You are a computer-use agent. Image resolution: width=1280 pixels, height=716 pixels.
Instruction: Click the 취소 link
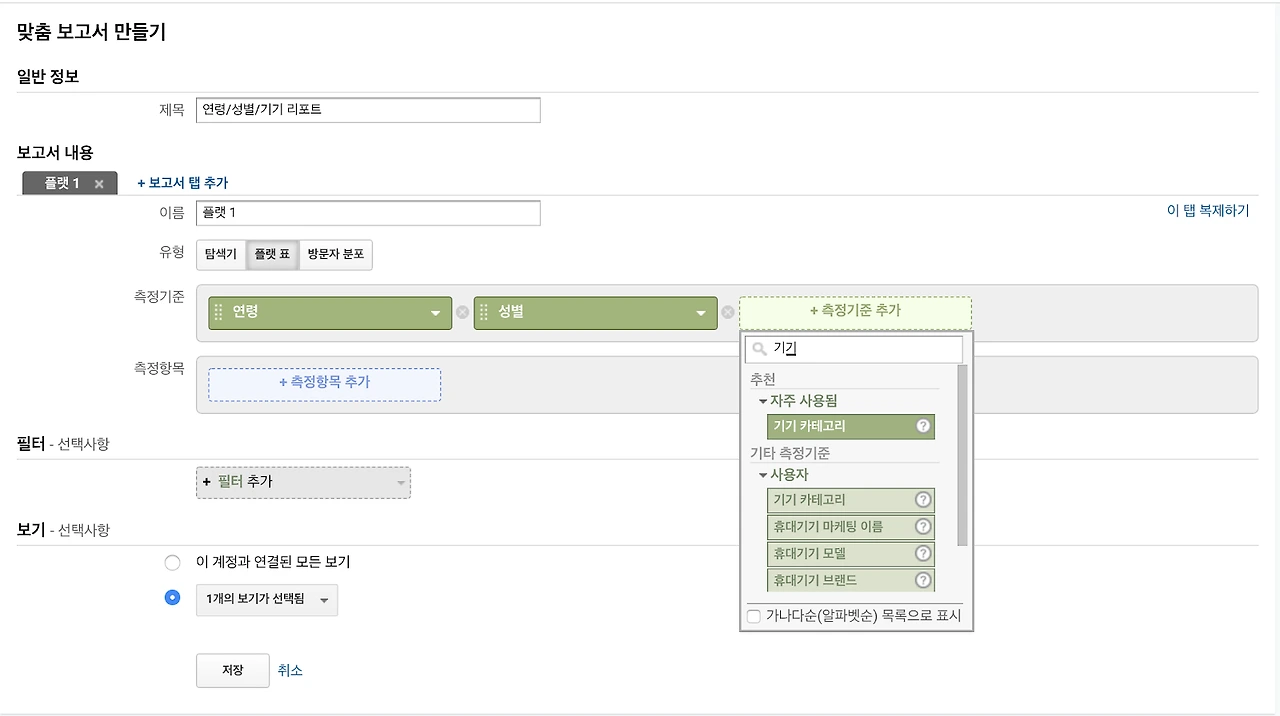290,670
